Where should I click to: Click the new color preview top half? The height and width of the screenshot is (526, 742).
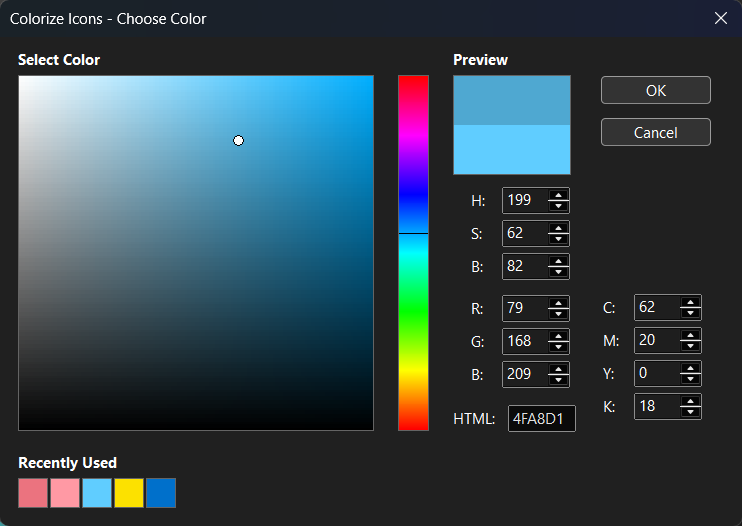pos(512,100)
